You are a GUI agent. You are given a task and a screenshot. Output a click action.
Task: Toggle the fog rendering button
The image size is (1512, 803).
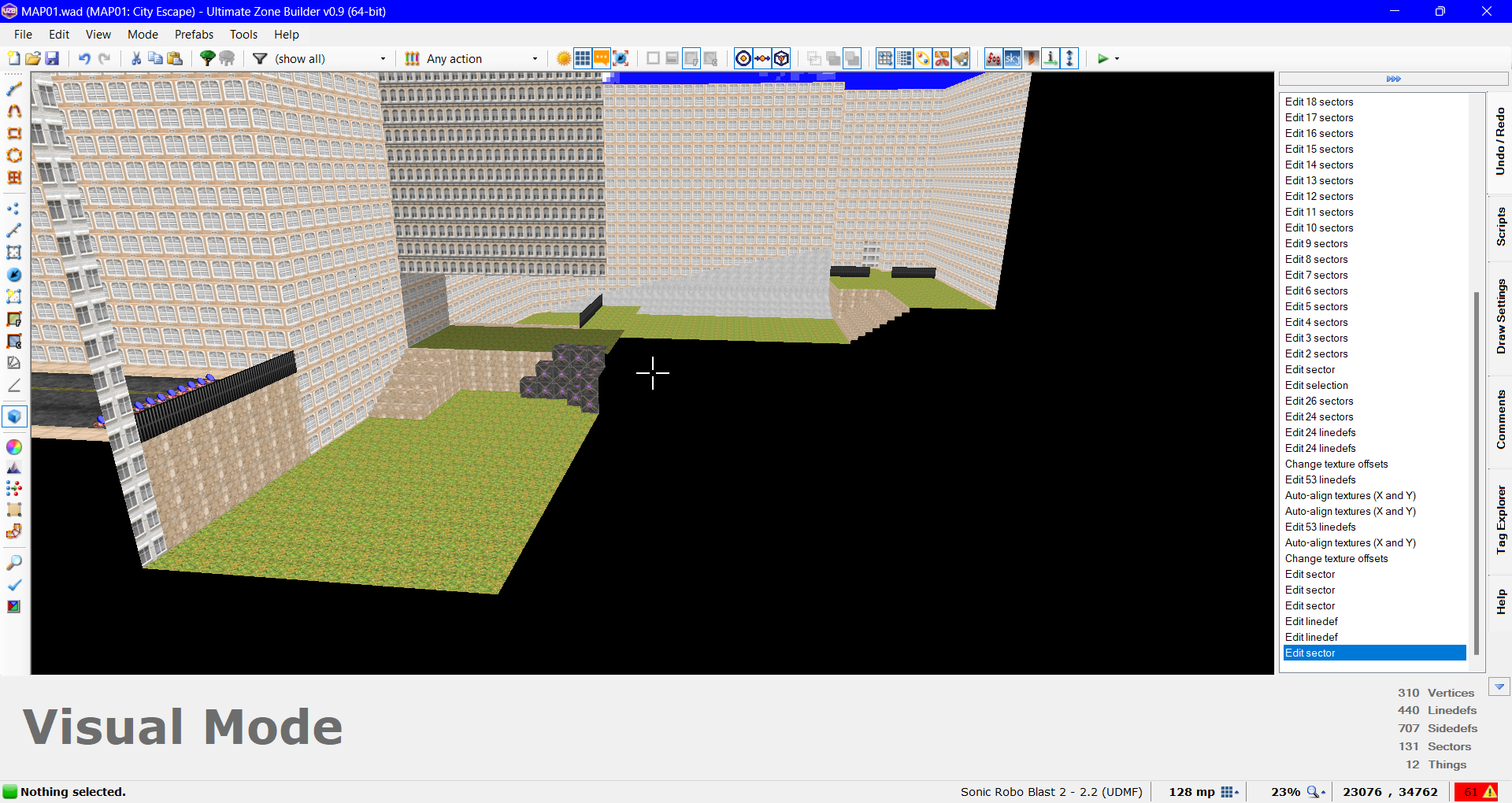994,58
